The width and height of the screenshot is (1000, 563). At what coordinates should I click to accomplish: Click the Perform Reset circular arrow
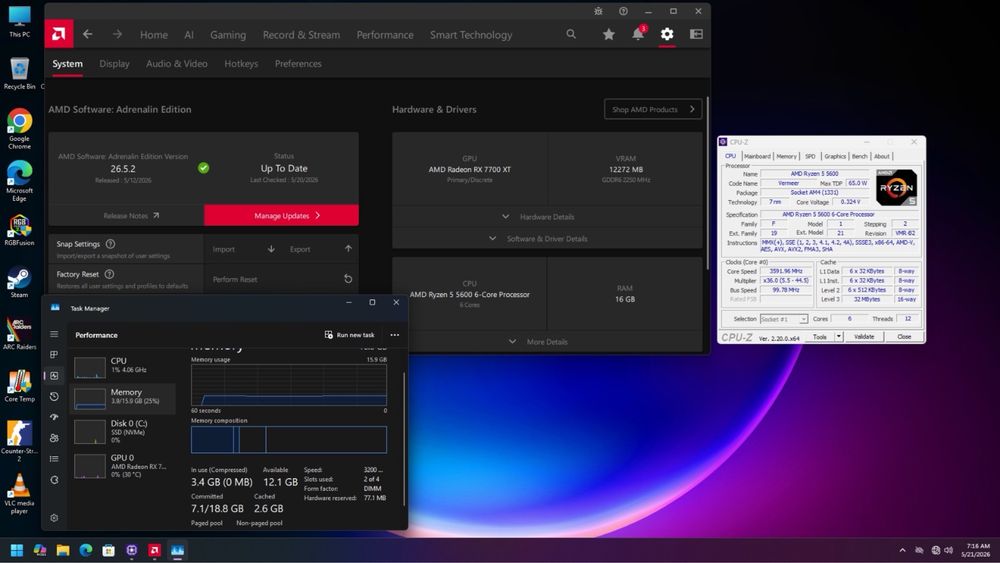click(348, 279)
